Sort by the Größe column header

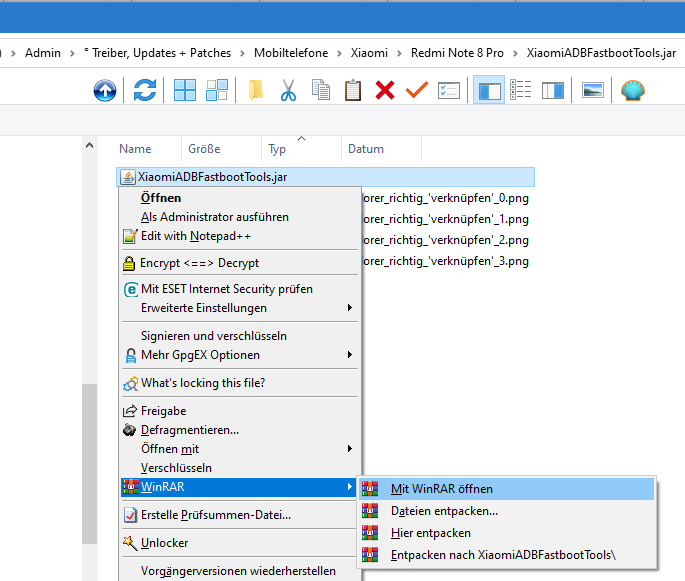(x=221, y=149)
